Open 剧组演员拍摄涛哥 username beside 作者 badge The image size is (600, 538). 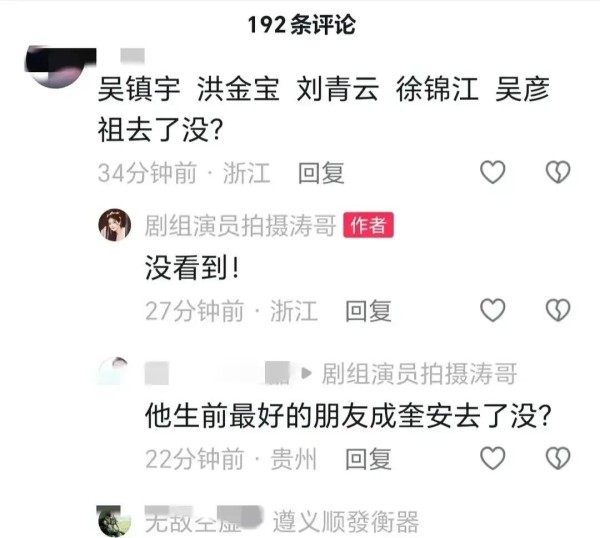tap(240, 225)
